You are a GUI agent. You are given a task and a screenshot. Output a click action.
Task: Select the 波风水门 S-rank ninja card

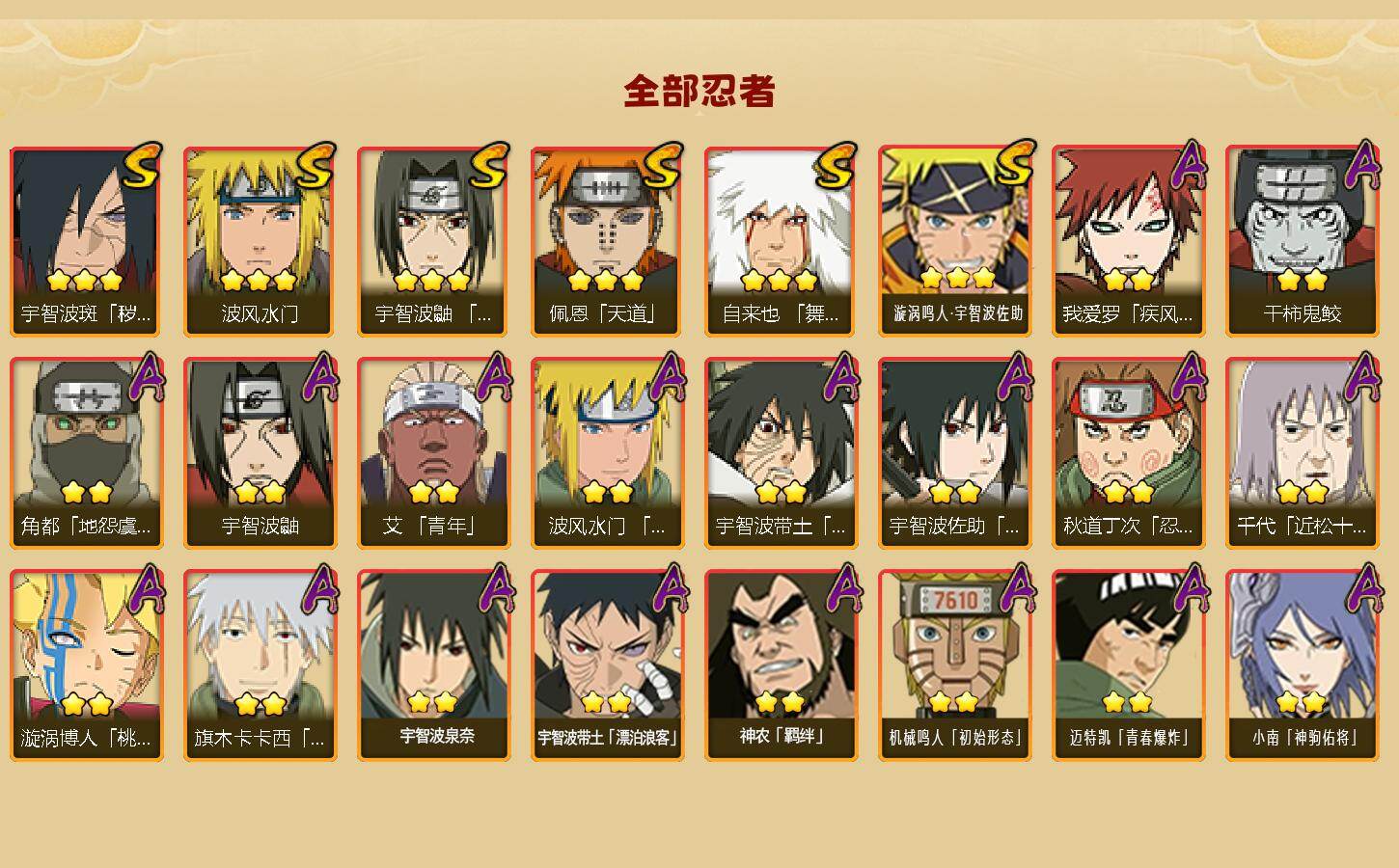(x=260, y=241)
